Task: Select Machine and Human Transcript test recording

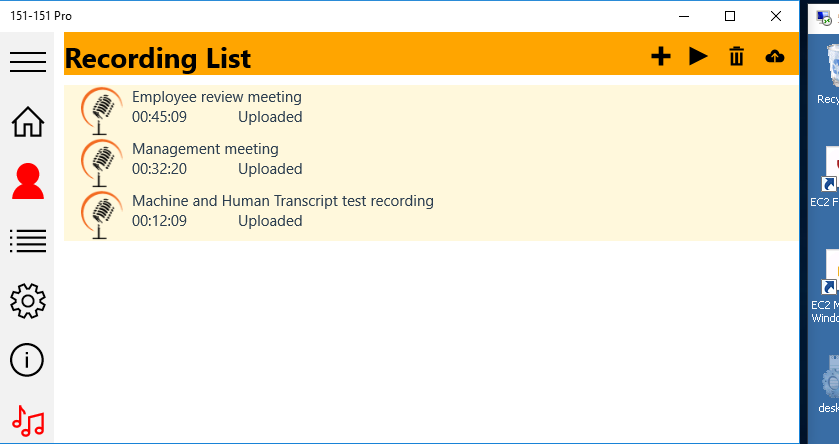Action: 283,201
